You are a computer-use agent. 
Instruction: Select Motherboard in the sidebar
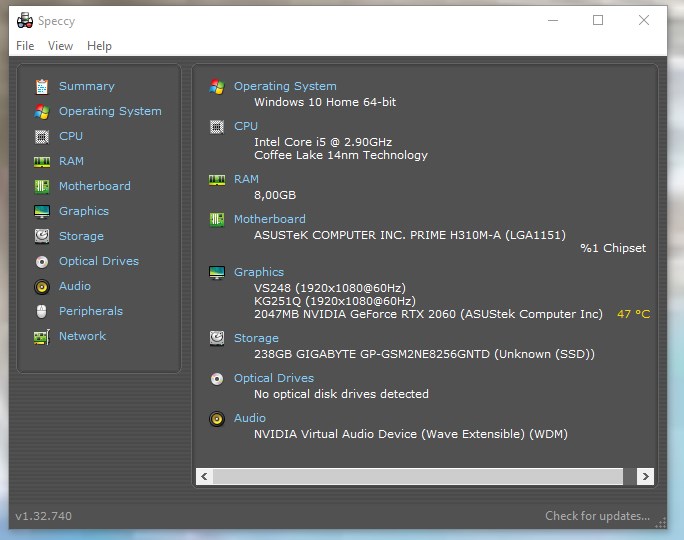coord(95,186)
